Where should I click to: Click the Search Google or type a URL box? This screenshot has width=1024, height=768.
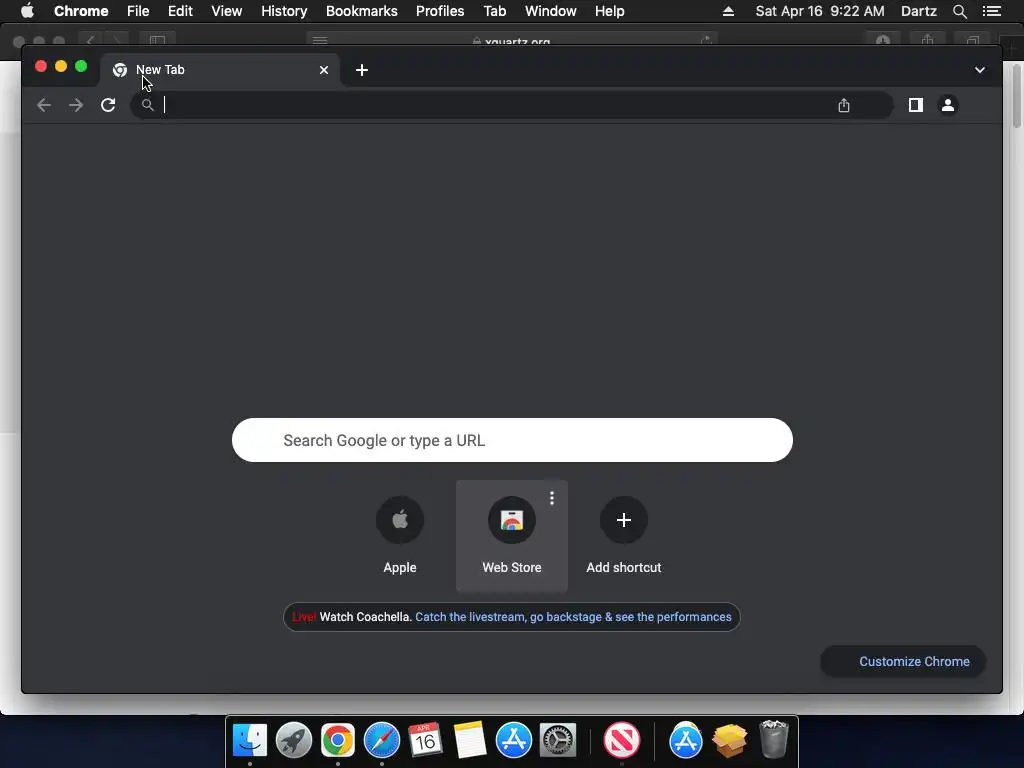click(x=512, y=440)
